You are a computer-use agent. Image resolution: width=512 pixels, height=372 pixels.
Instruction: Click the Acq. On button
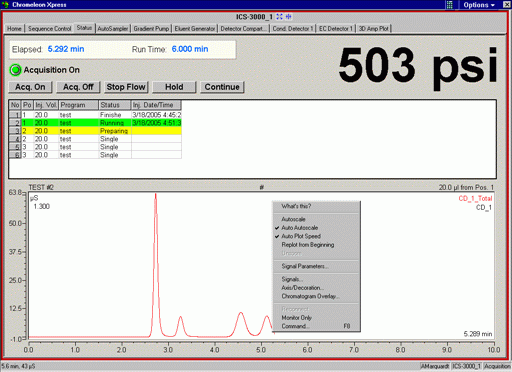coord(30,87)
